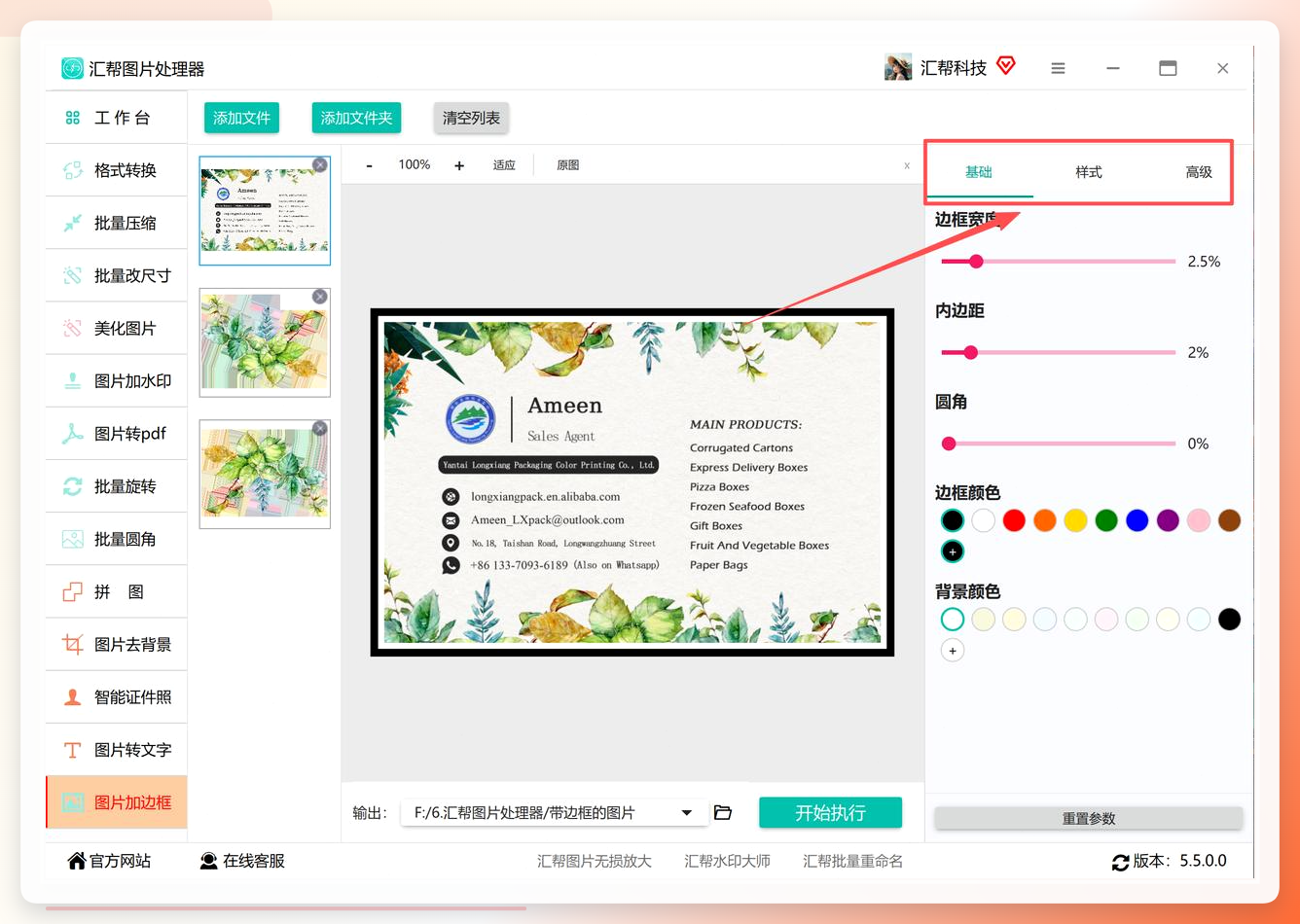Viewport: 1300px width, 924px height.
Task: Click the red VIP diamond badge
Action: (x=1006, y=65)
